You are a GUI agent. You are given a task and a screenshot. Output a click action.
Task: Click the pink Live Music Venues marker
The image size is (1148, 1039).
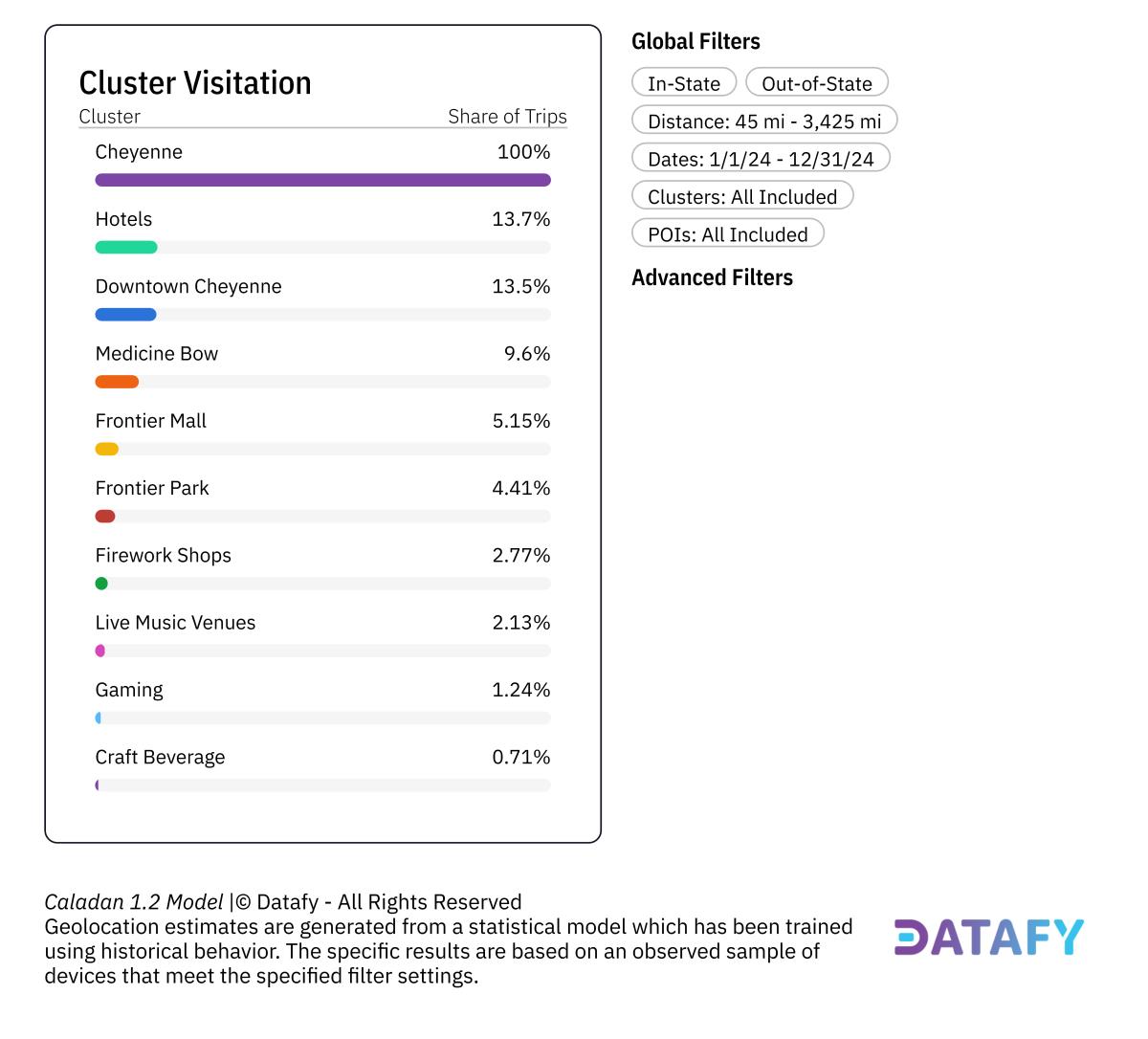(100, 651)
